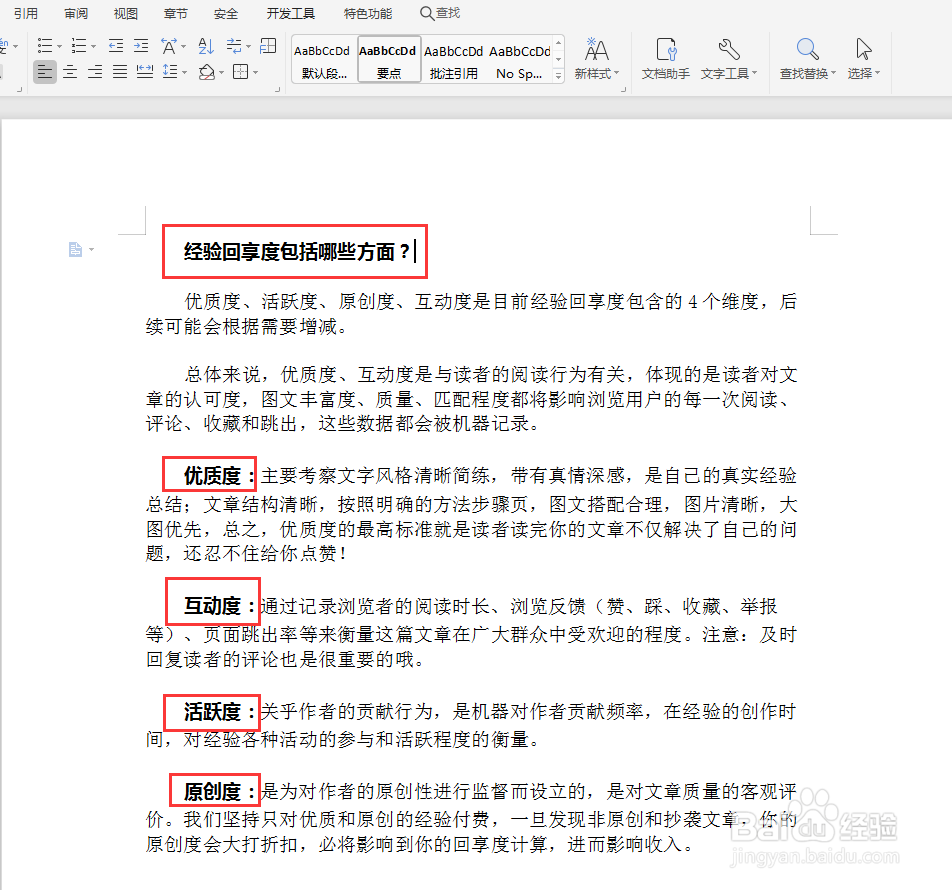Open 选择 dropdown arrow
952x890 pixels.
click(877, 73)
